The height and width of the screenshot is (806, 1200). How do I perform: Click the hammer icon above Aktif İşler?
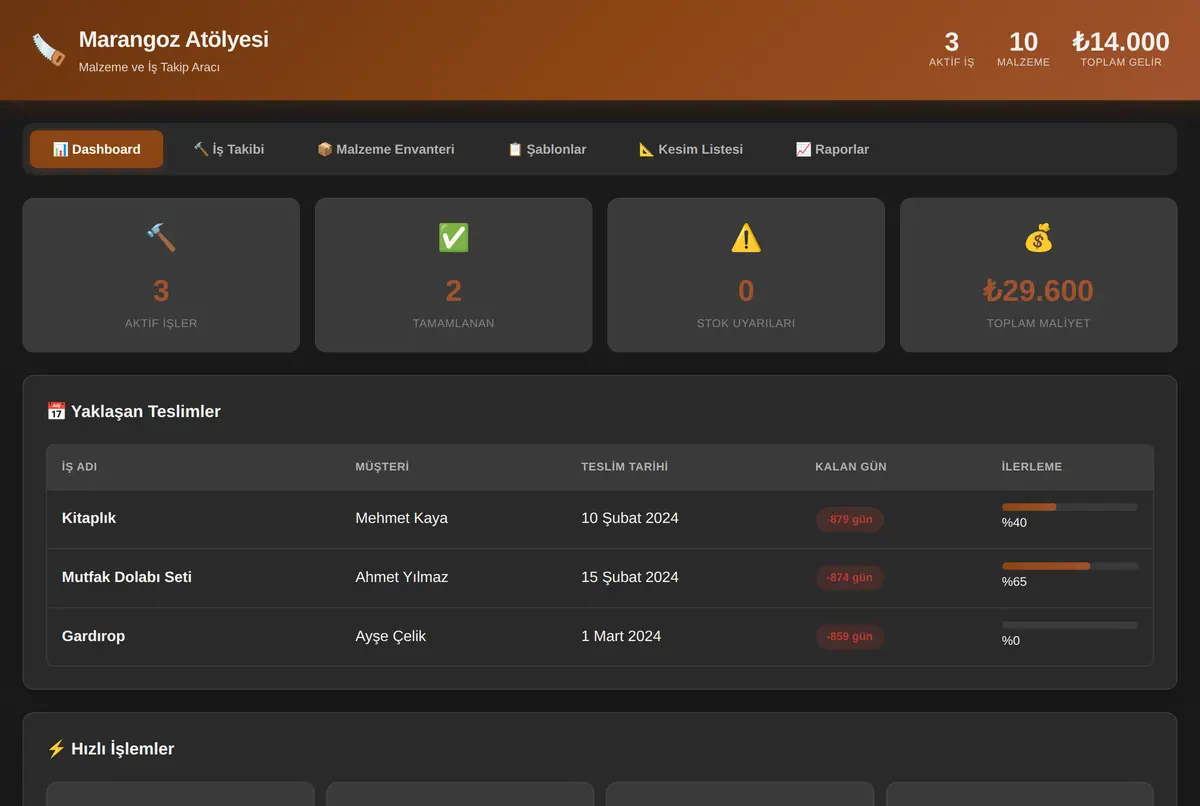[161, 237]
